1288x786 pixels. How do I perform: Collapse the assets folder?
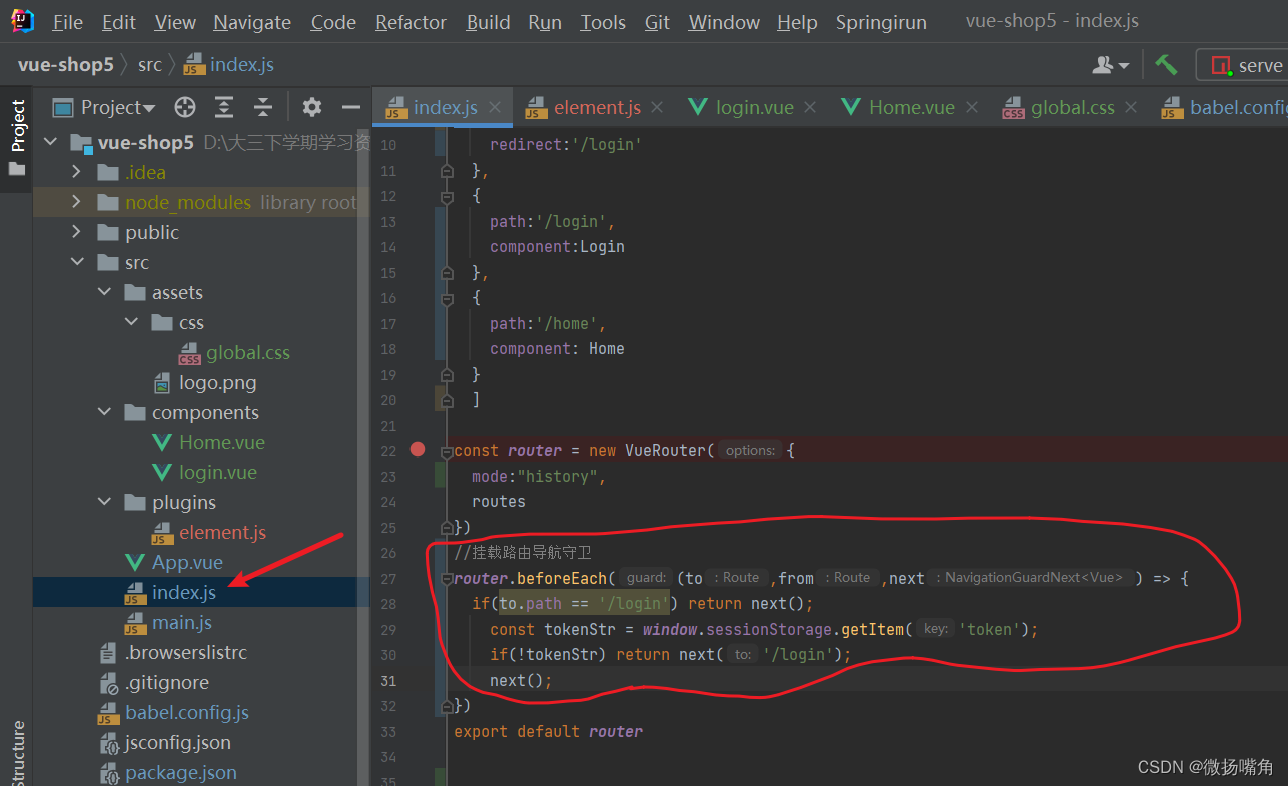click(x=104, y=292)
